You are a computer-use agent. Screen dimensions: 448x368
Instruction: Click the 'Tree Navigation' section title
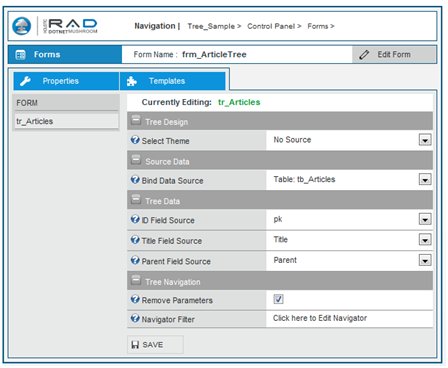pyautogui.click(x=173, y=282)
